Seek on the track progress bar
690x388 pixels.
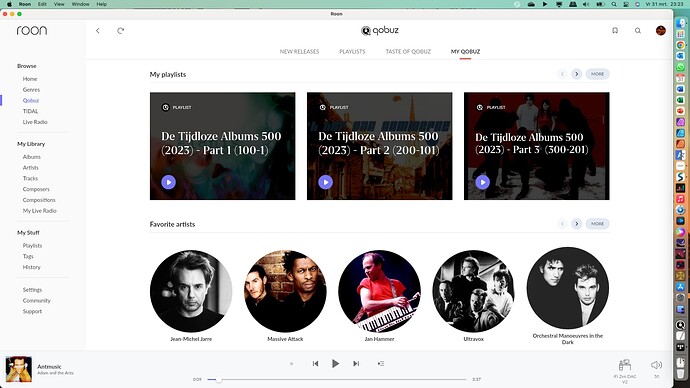tap(337, 379)
